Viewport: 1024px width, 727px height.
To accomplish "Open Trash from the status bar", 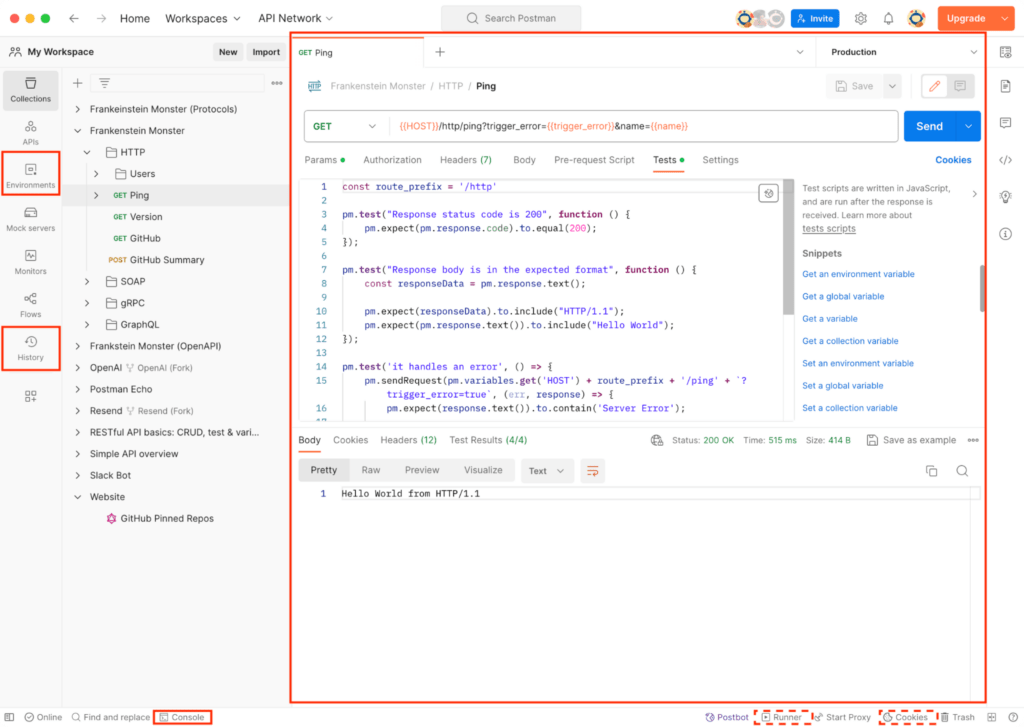I will pyautogui.click(x=957, y=717).
